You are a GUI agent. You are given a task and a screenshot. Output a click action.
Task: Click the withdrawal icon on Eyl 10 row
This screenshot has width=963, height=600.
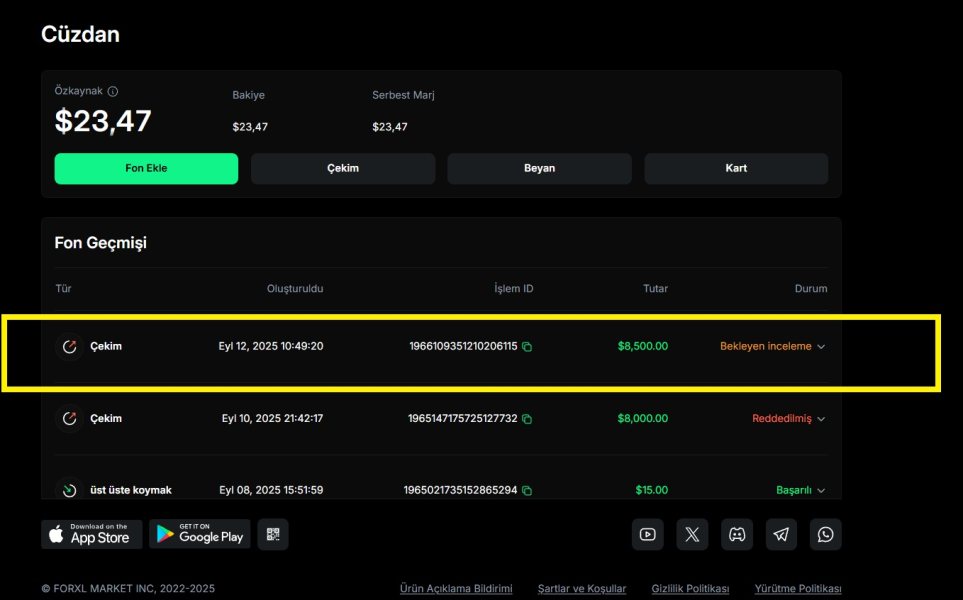coord(69,419)
